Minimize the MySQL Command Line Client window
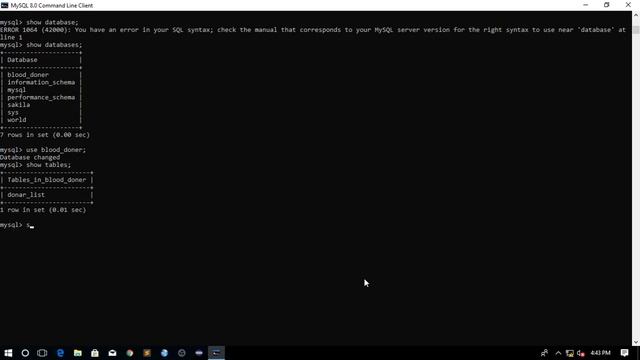Screen dimensions: 640x360 click(x=586, y=5)
